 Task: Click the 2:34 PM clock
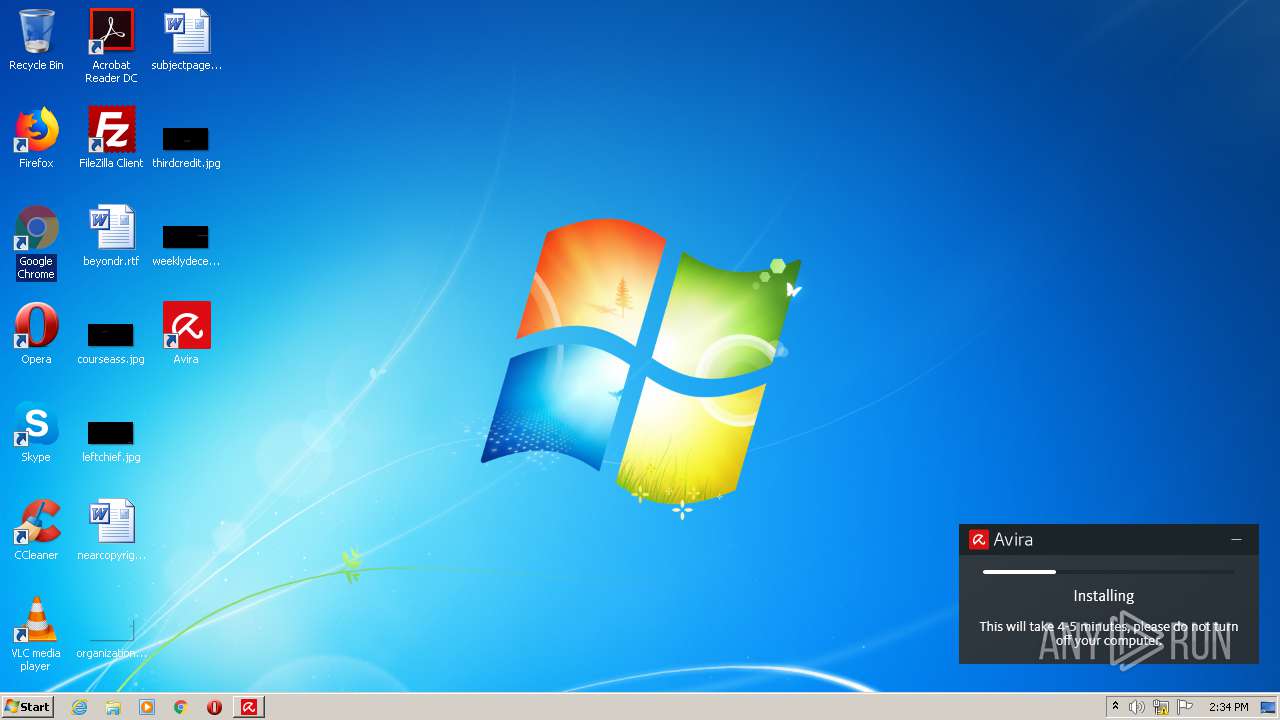[x=1229, y=707]
